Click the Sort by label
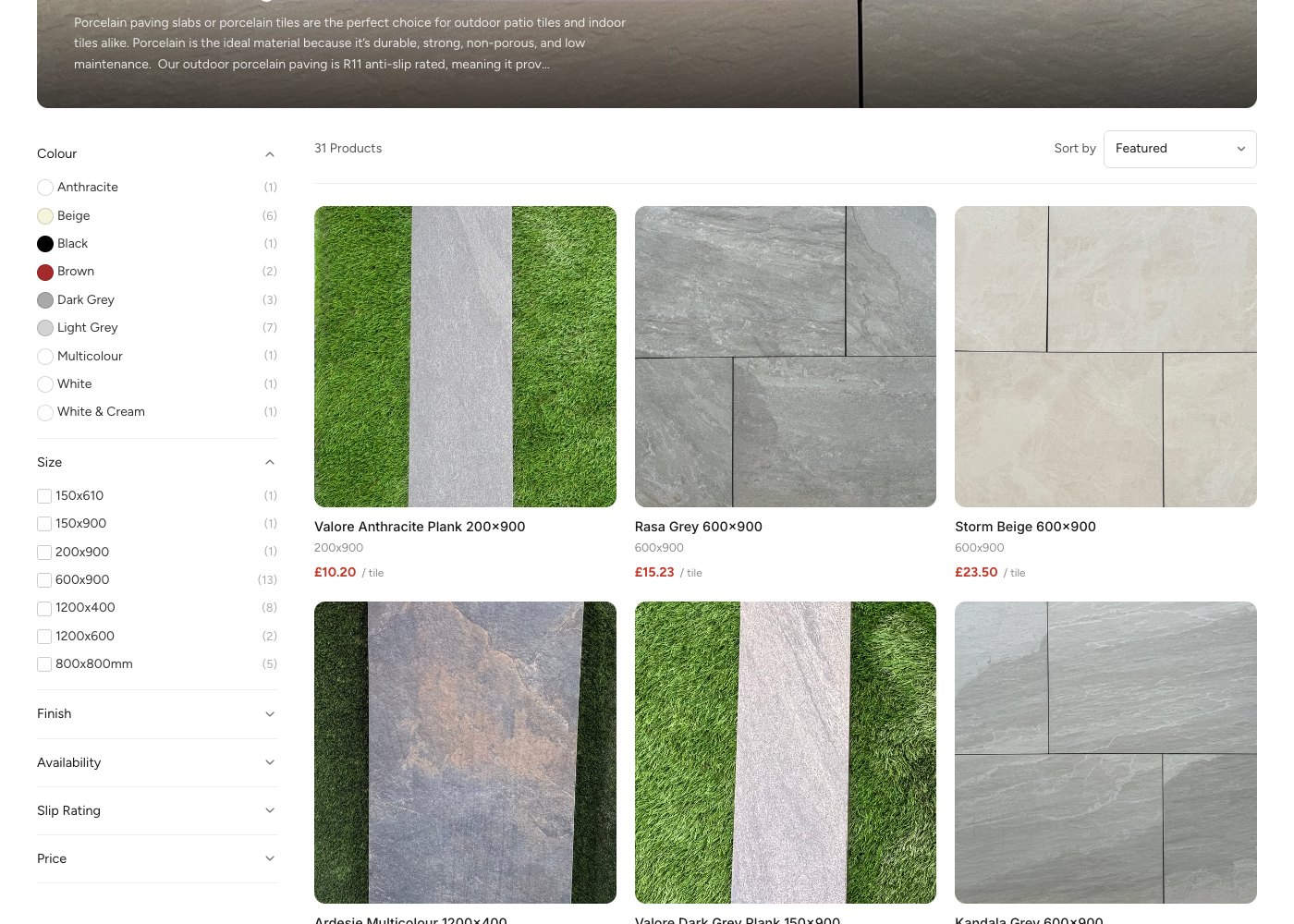The image size is (1294, 924). click(x=1075, y=149)
